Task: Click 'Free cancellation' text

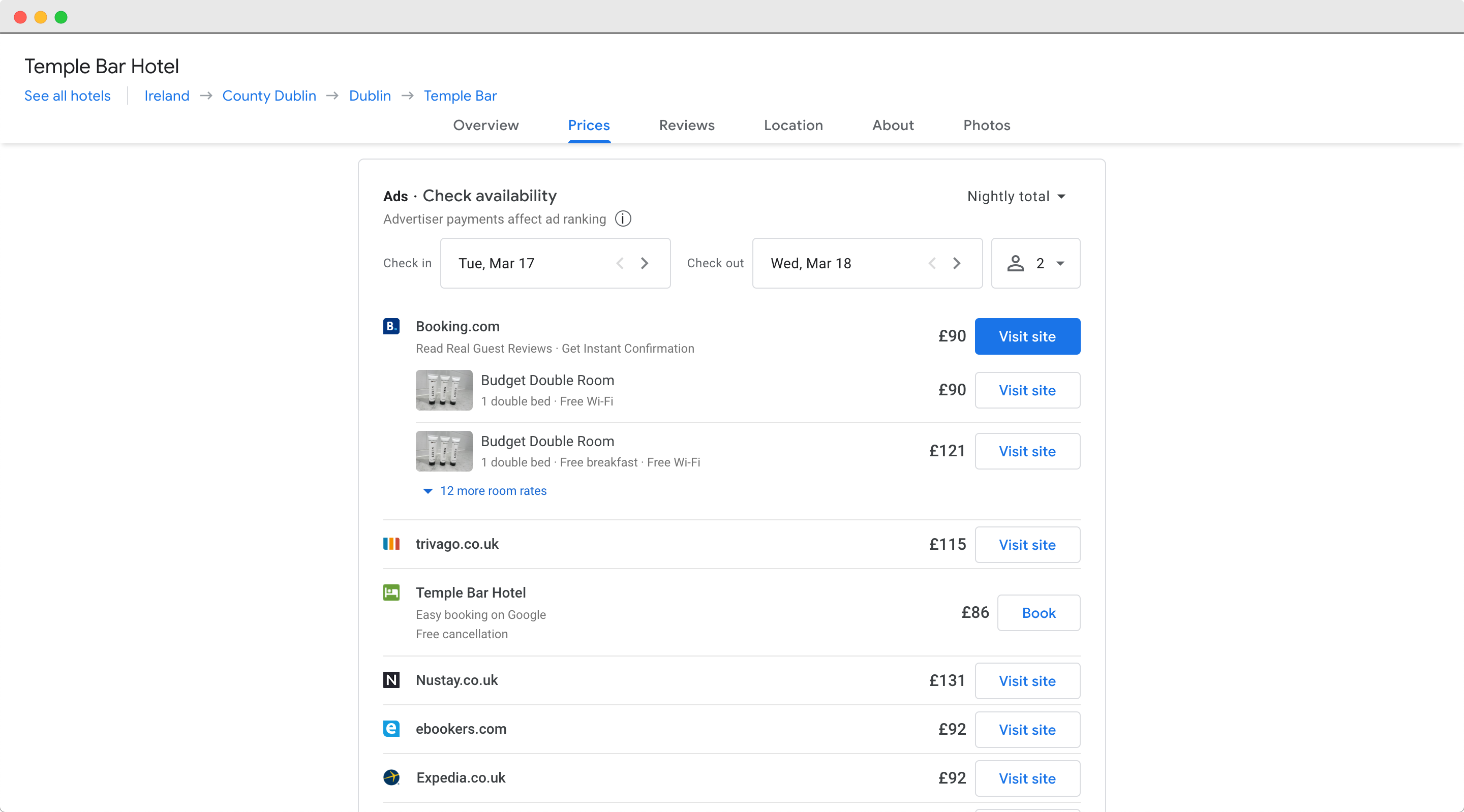Action: 462,634
